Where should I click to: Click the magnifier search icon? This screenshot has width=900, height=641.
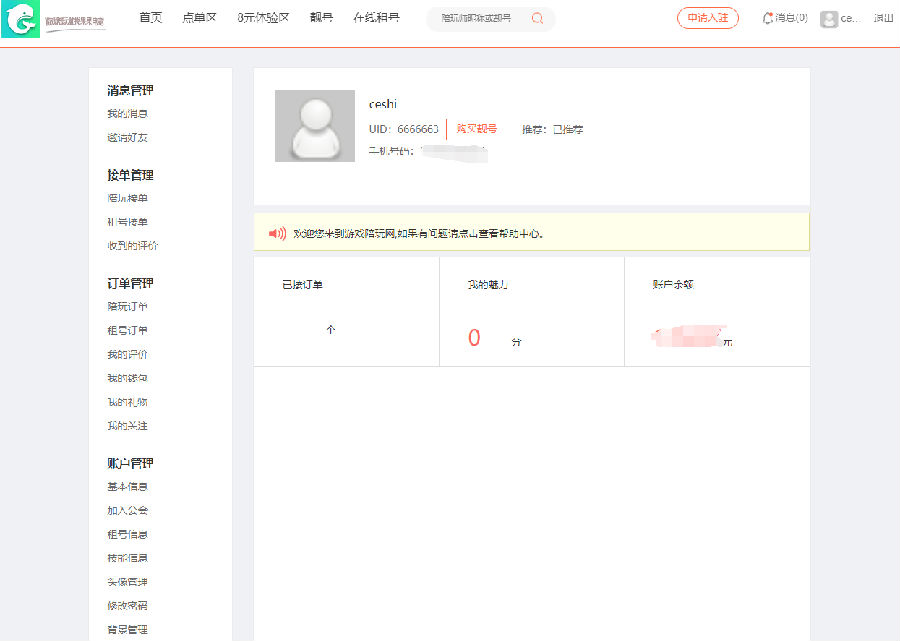[x=538, y=19]
